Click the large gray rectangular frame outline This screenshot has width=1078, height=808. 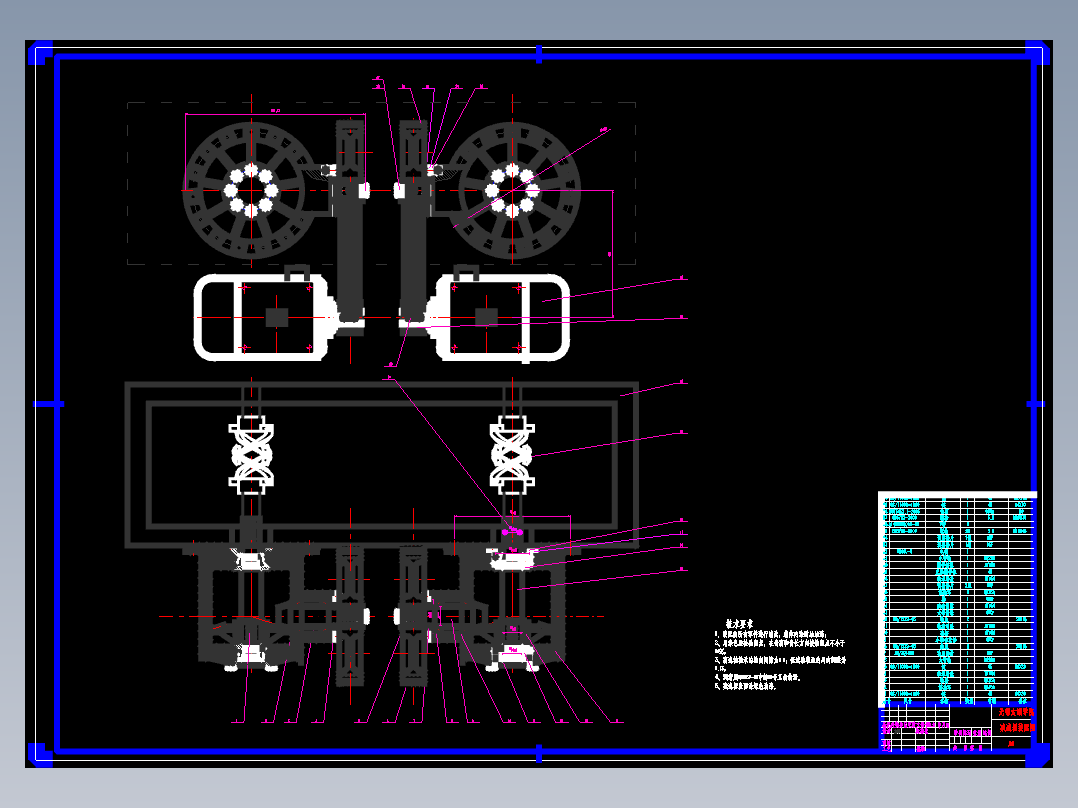(x=382, y=465)
